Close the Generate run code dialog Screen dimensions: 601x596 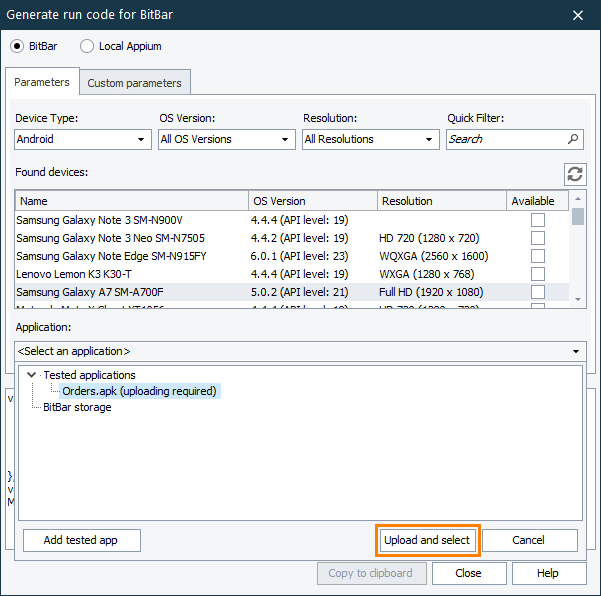(x=578, y=15)
